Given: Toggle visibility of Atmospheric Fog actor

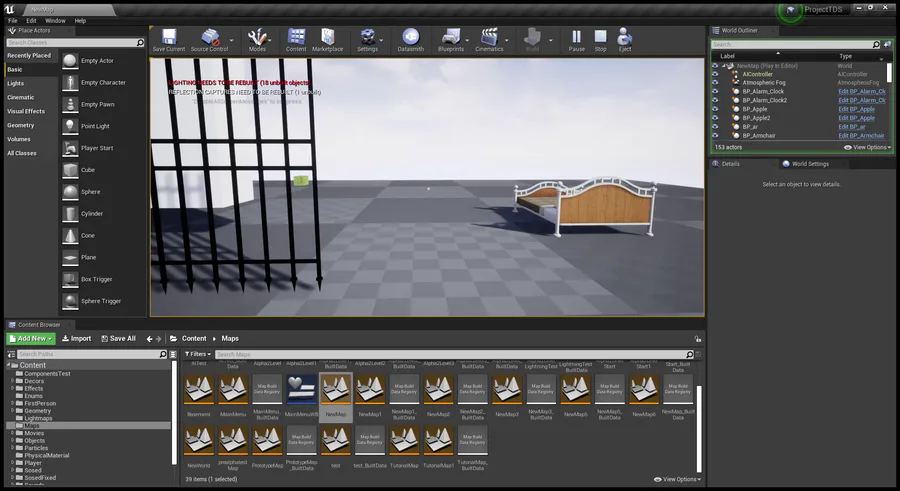Looking at the screenshot, I should click(x=715, y=83).
